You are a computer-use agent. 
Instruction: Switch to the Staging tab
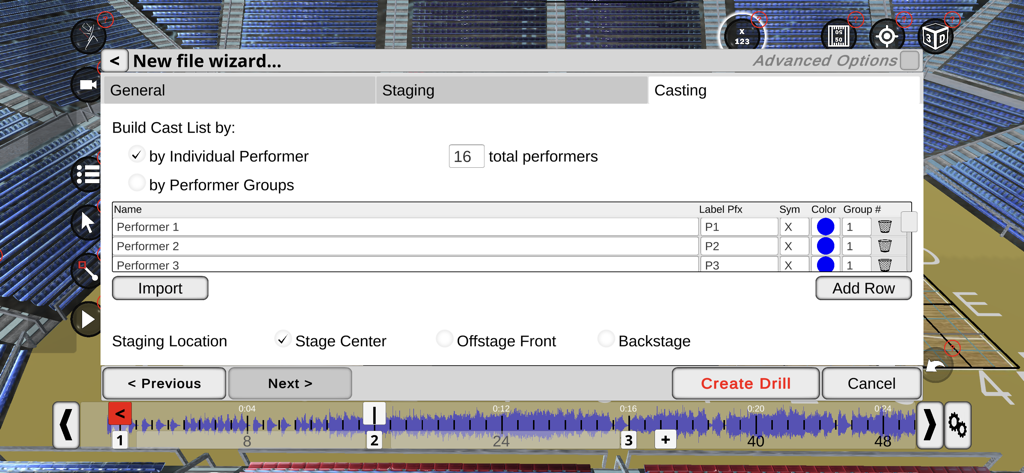pyautogui.click(x=511, y=90)
